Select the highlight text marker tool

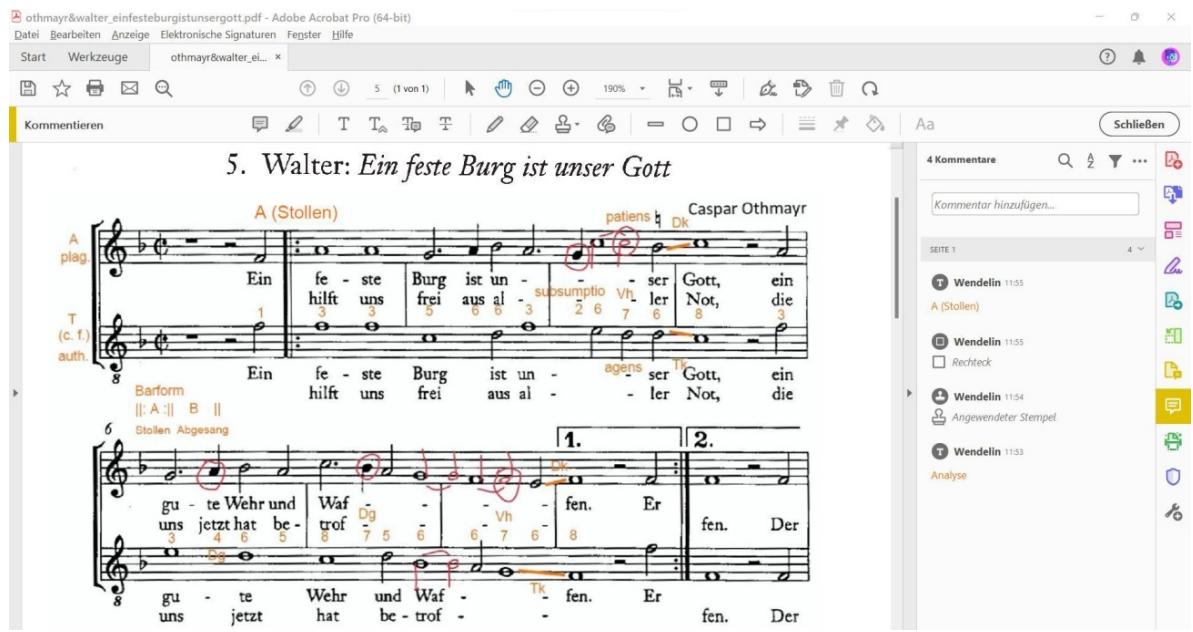294,124
